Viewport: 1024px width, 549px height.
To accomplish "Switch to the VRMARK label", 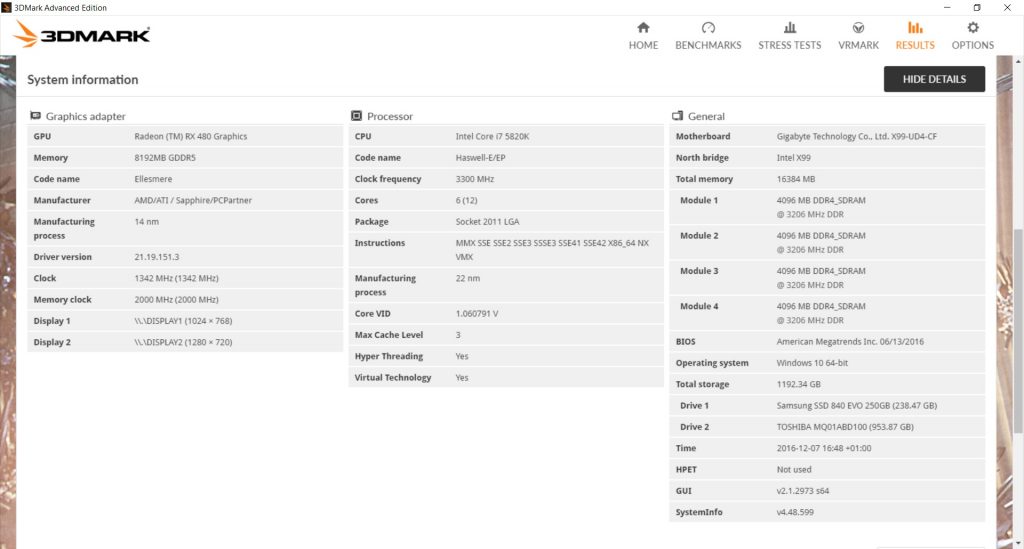I will [x=858, y=45].
